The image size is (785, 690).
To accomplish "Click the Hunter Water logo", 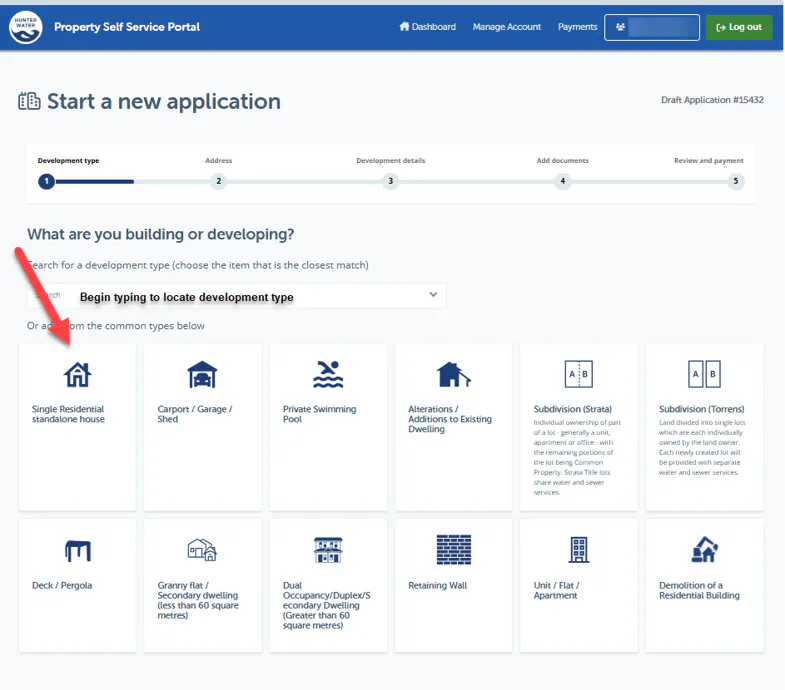I will [26, 28].
